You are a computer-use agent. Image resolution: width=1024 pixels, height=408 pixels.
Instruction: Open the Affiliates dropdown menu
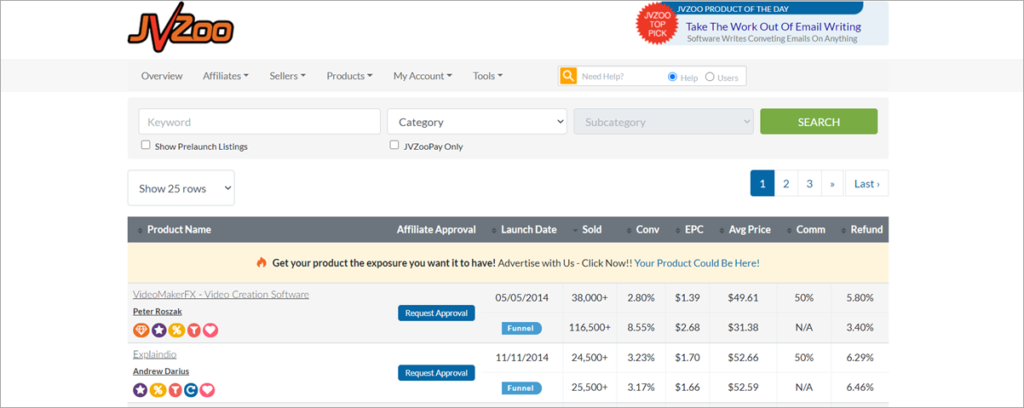tap(225, 76)
